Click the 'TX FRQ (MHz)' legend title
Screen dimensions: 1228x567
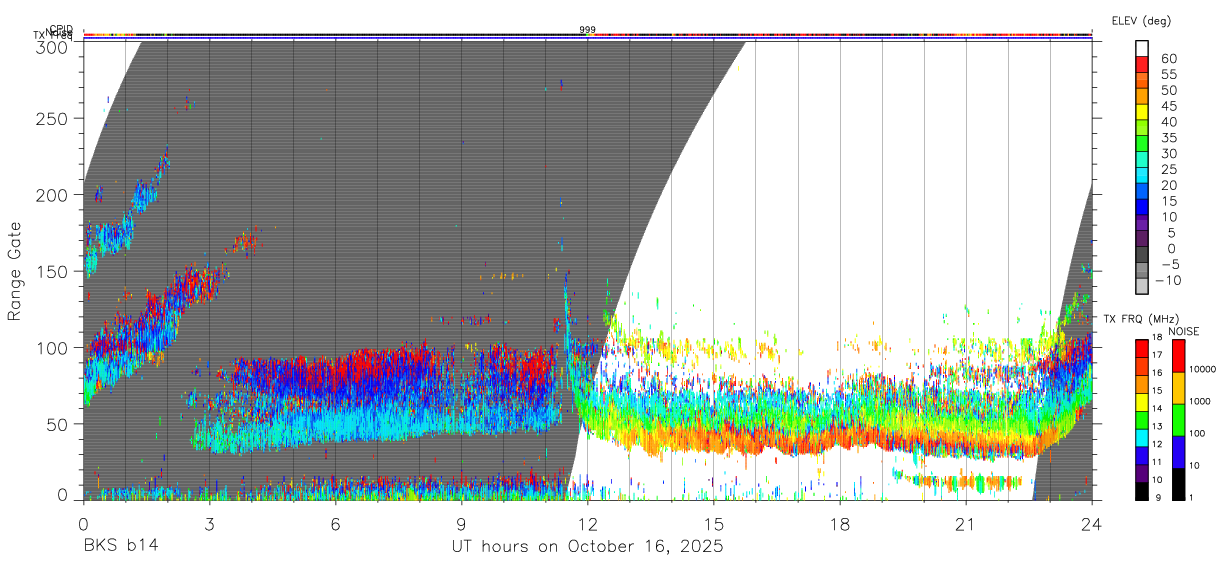(1141, 318)
